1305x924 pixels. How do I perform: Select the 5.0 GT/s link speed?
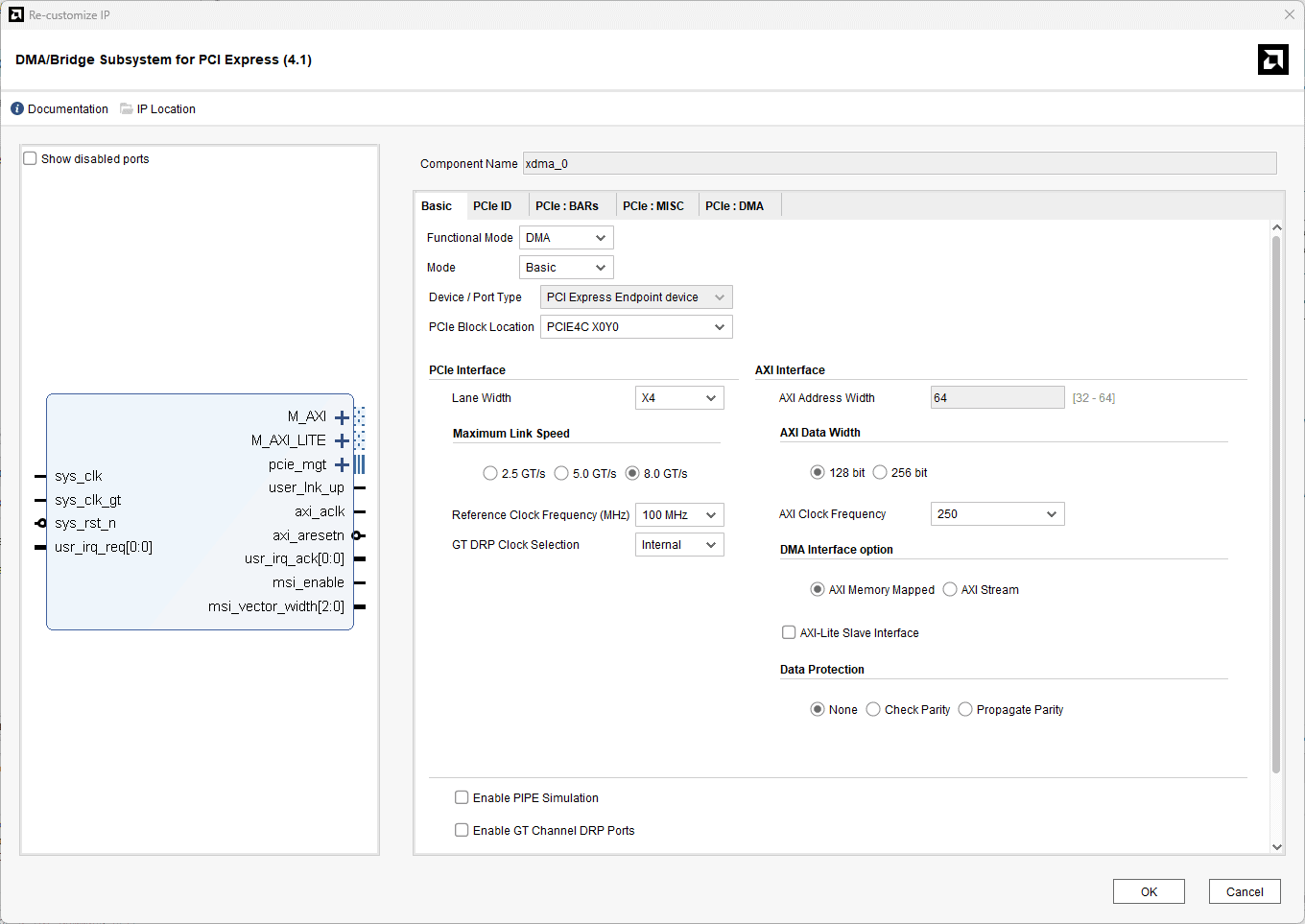[x=562, y=473]
